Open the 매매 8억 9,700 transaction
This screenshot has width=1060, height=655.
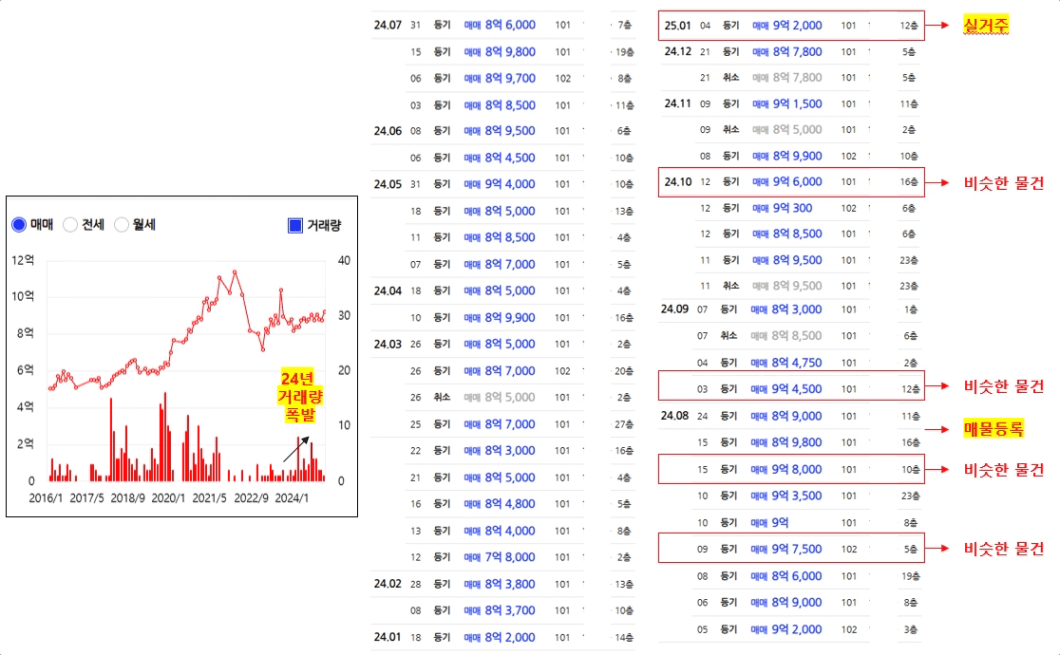point(500,78)
